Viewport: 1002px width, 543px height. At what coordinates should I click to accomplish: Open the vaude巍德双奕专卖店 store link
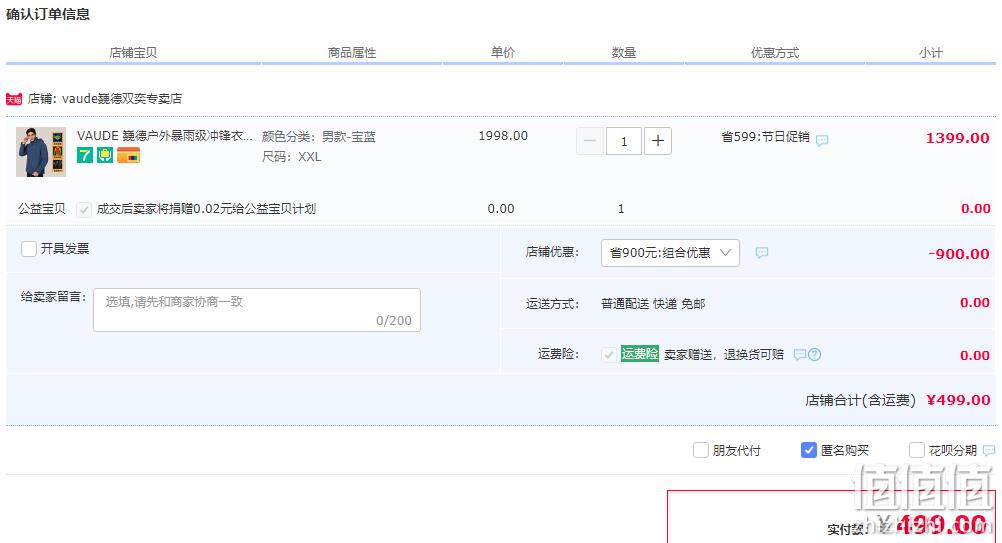[122, 98]
